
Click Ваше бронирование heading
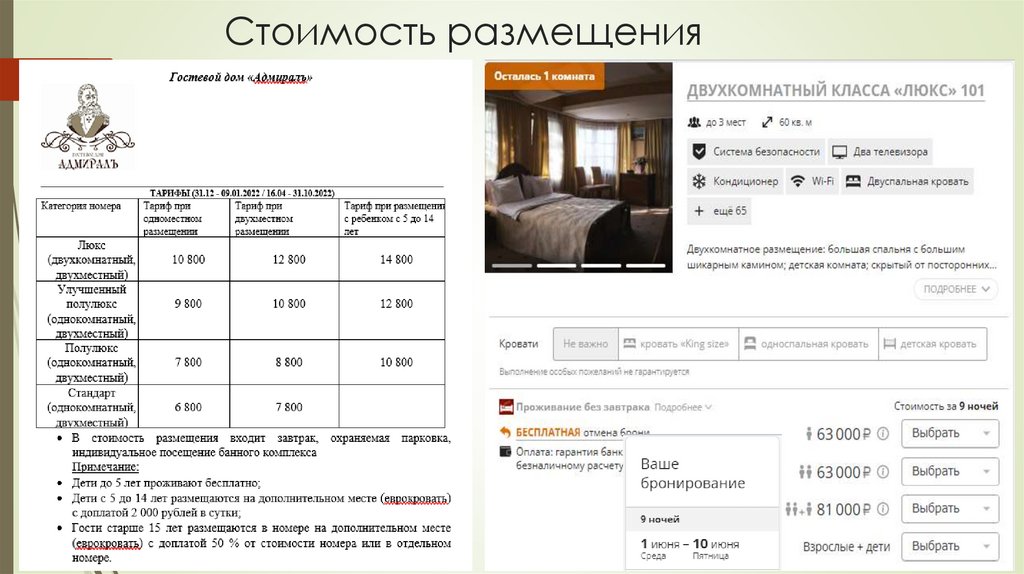tap(692, 473)
